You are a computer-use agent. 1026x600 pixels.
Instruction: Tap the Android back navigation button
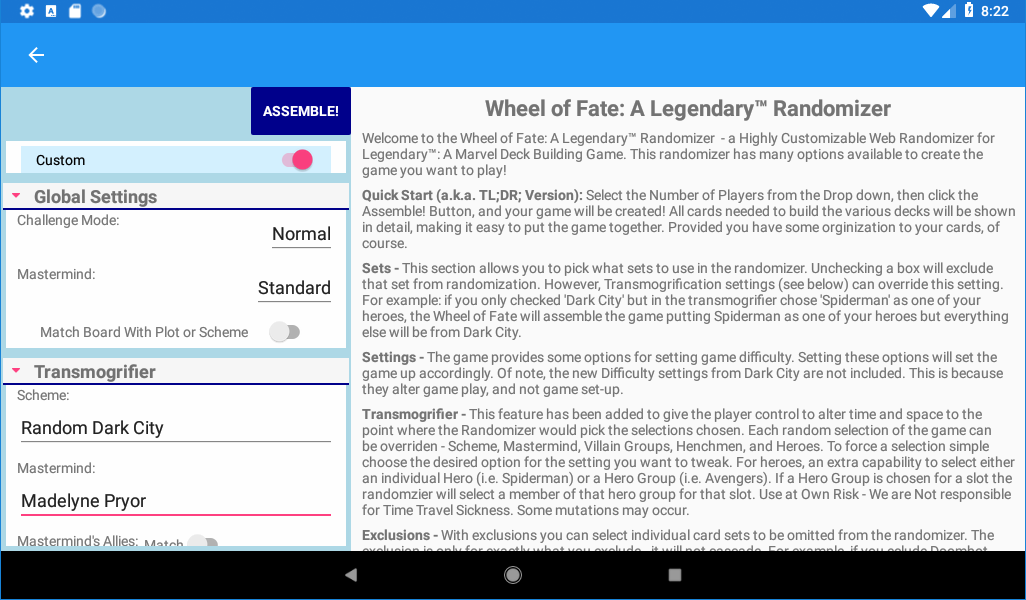351,575
